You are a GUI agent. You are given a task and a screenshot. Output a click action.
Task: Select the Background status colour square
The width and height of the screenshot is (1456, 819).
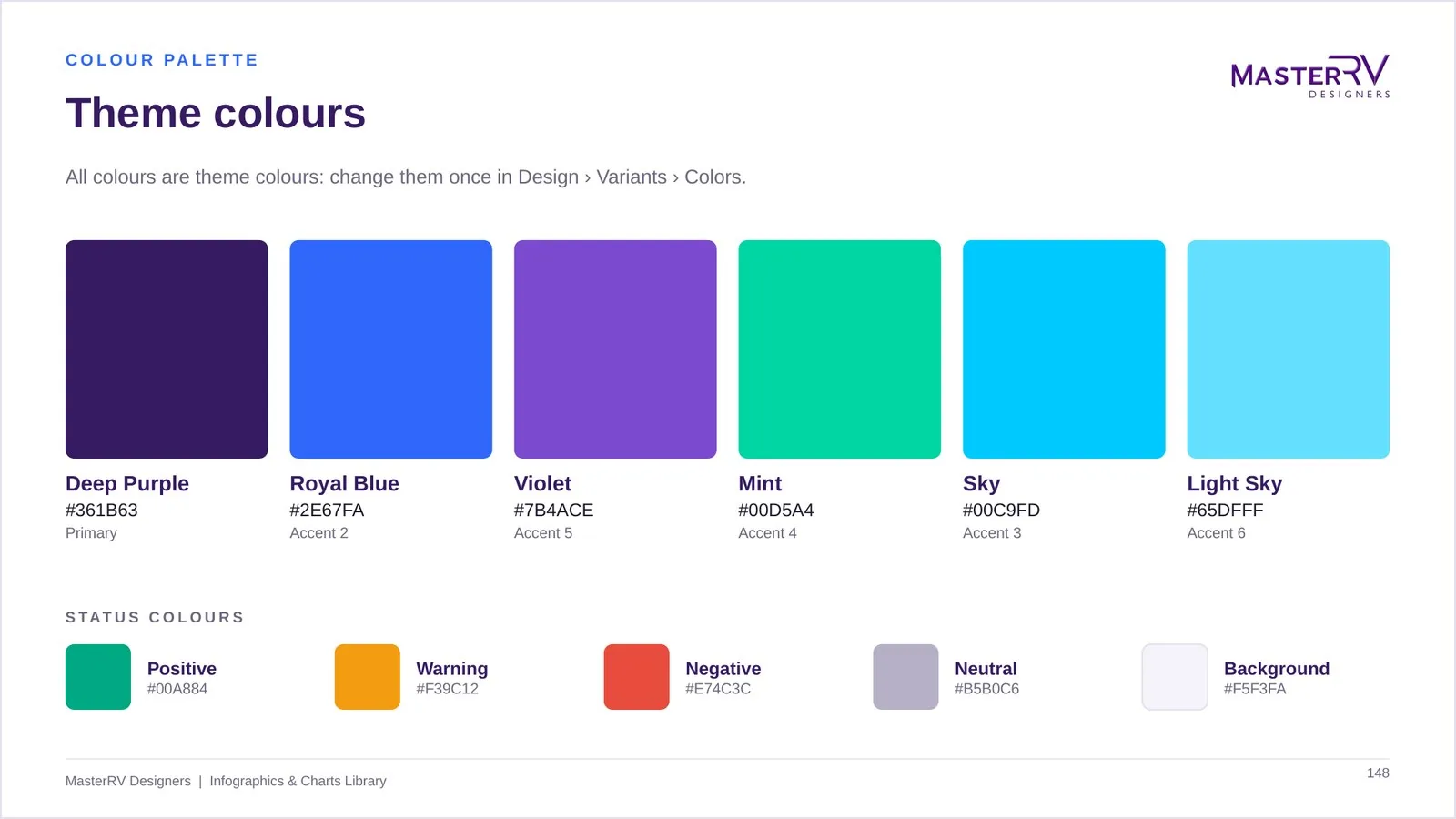1175,677
